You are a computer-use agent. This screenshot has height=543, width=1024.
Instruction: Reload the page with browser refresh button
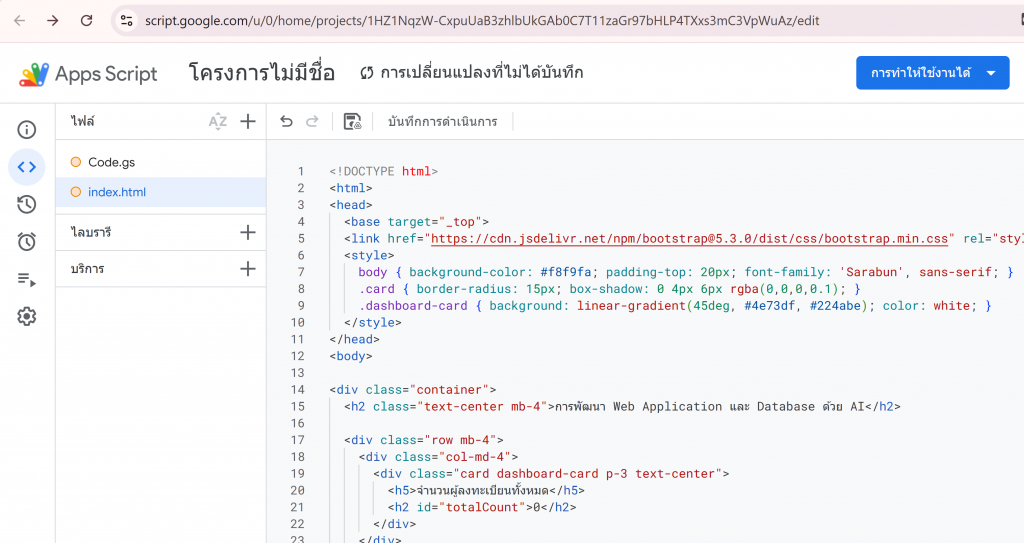(x=87, y=20)
